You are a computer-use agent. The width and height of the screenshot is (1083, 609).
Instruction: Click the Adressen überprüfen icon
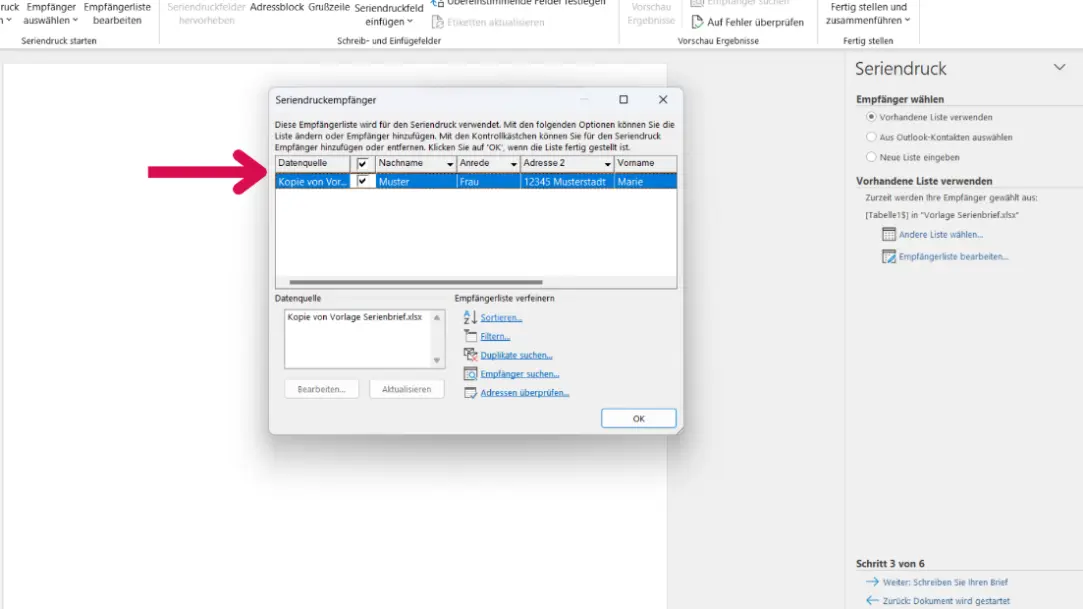coord(470,393)
